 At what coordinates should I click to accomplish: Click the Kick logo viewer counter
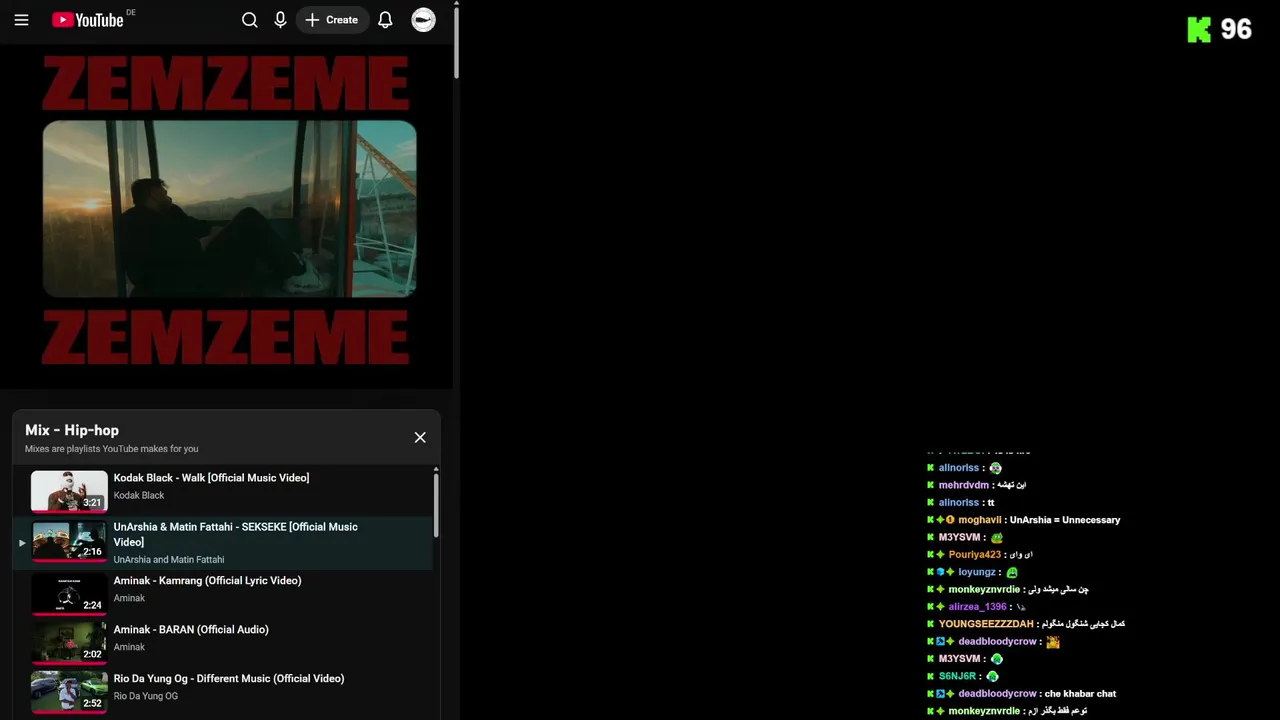pyautogui.click(x=1219, y=29)
